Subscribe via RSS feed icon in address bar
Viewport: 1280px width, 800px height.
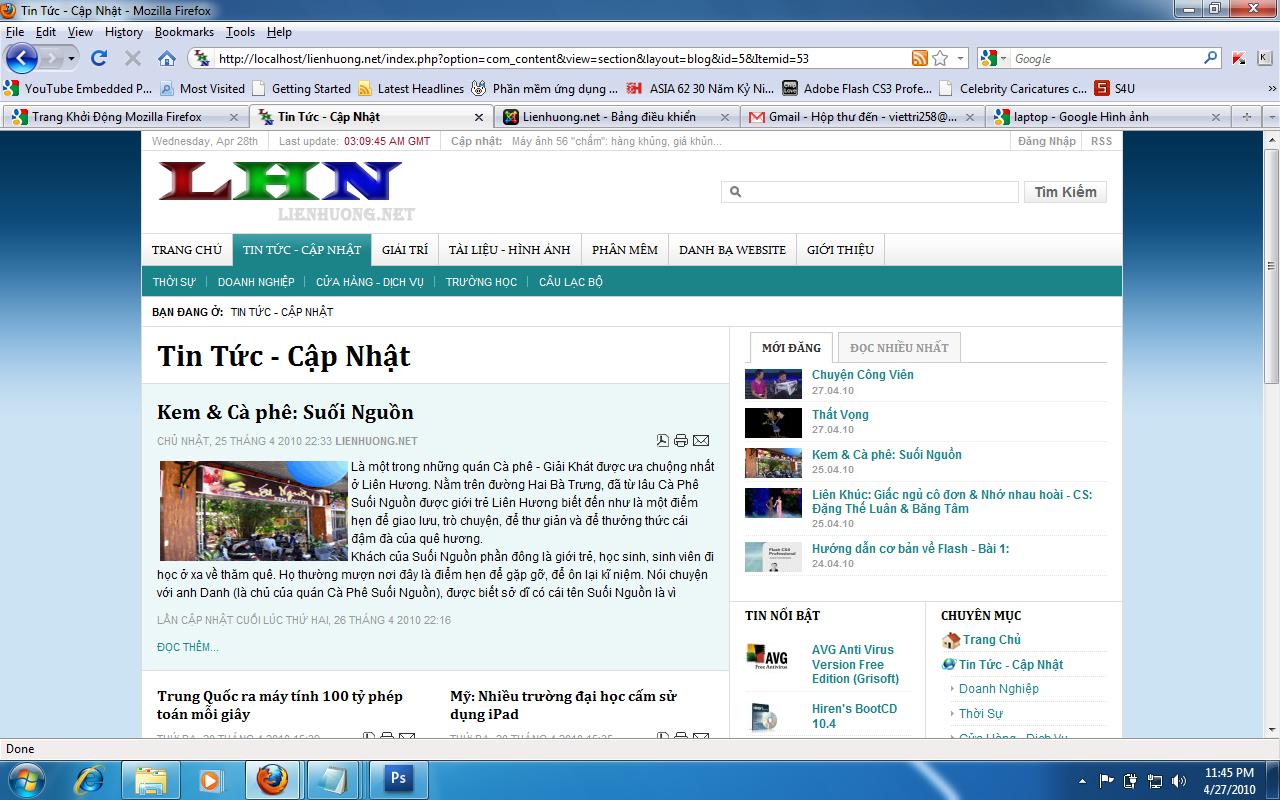point(919,59)
